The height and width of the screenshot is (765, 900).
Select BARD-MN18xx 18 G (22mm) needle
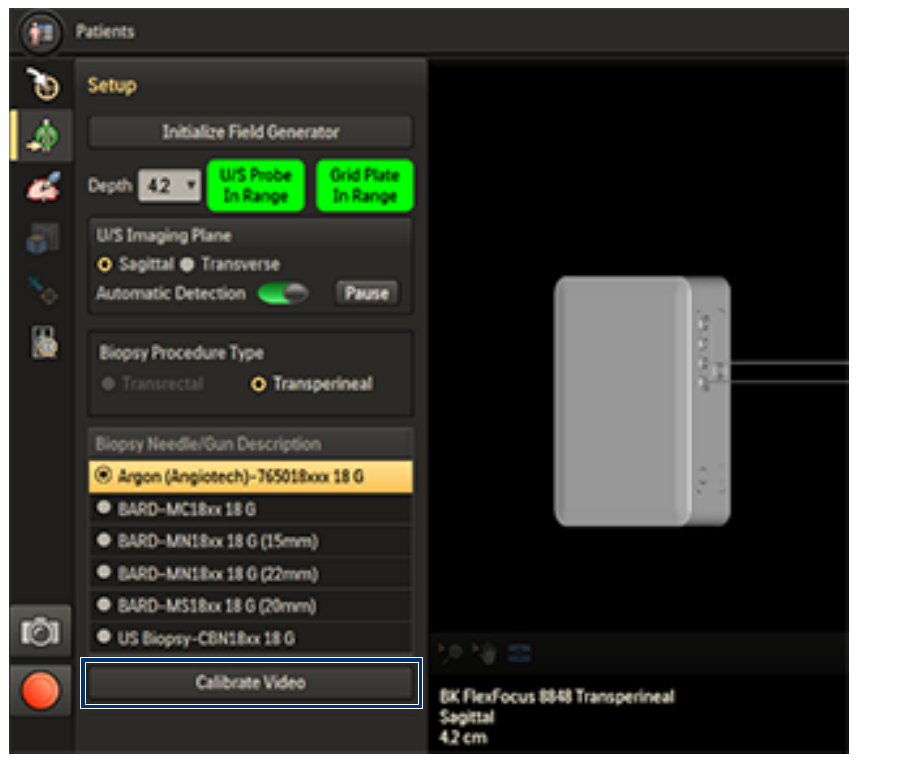click(250, 573)
